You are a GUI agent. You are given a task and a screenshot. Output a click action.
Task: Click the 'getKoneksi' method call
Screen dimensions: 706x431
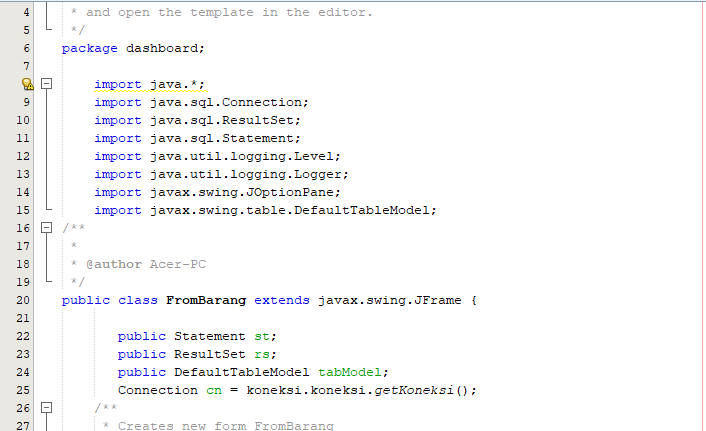(414, 390)
